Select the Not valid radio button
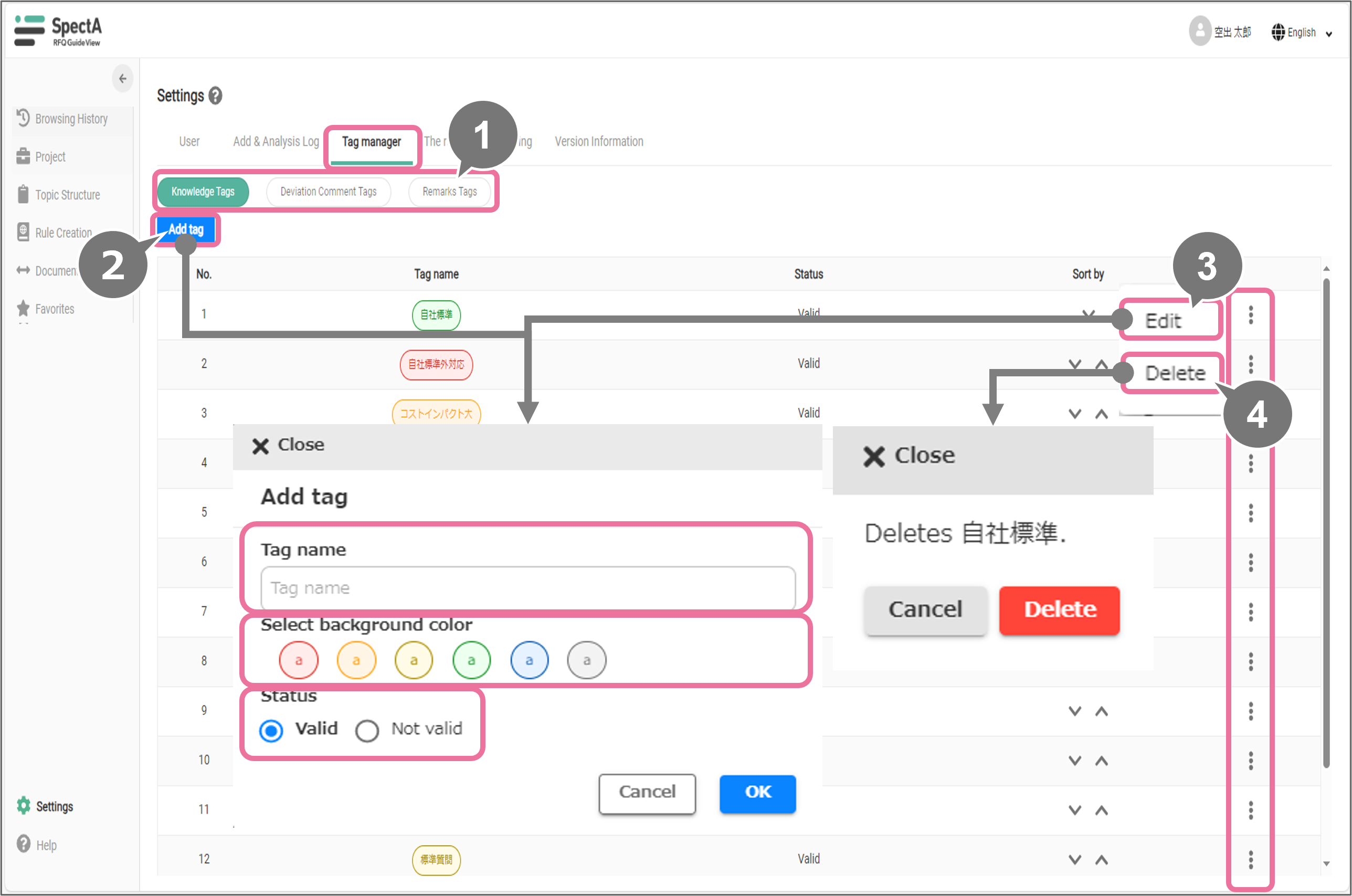The height and width of the screenshot is (896, 1352). pos(367,730)
